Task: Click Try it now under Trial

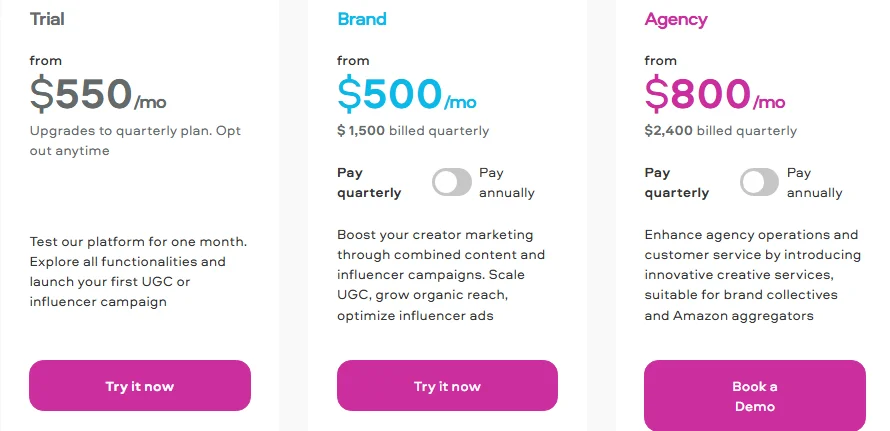Action: tap(140, 386)
